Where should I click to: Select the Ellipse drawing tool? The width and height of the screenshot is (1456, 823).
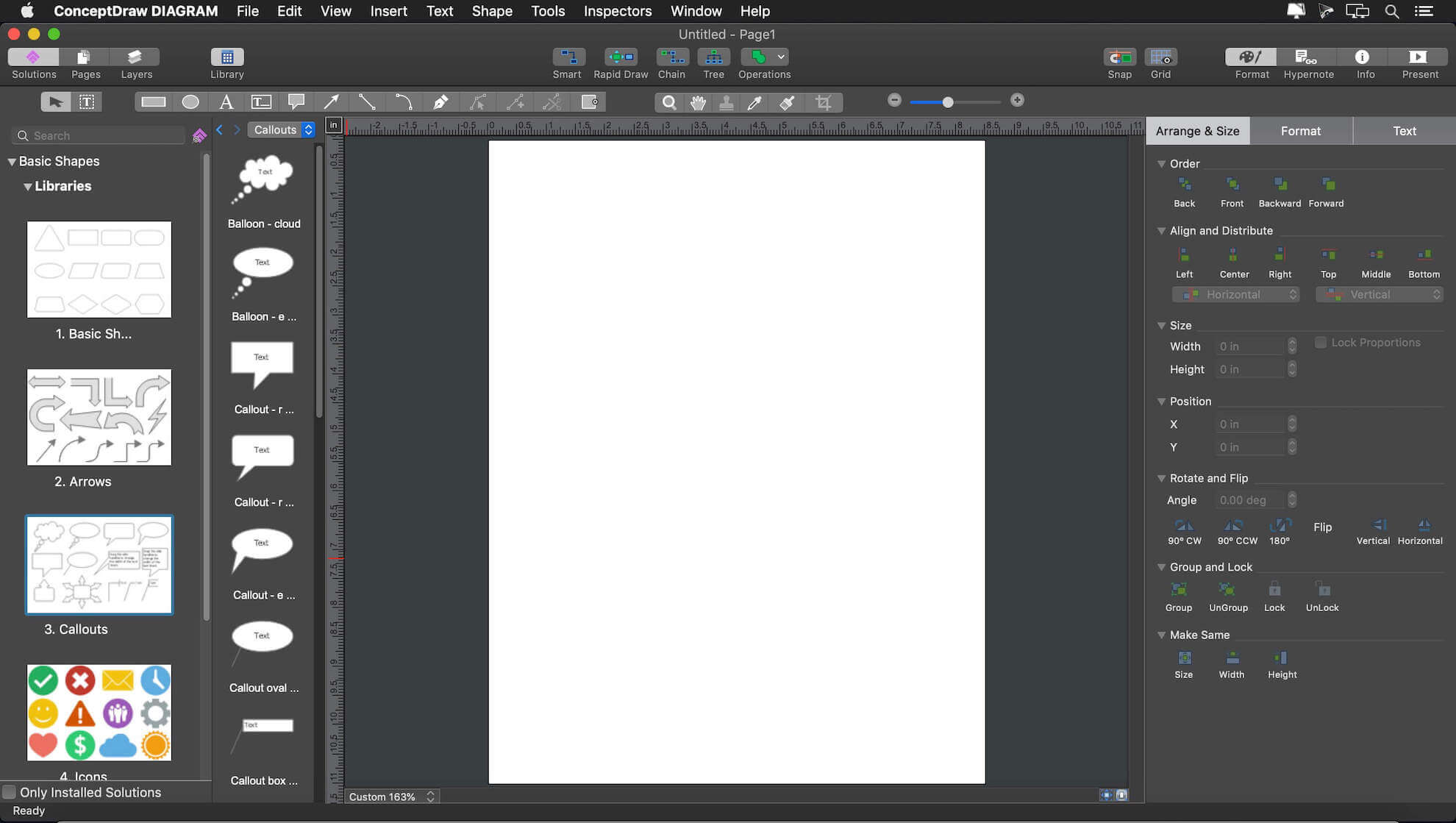[x=190, y=102]
